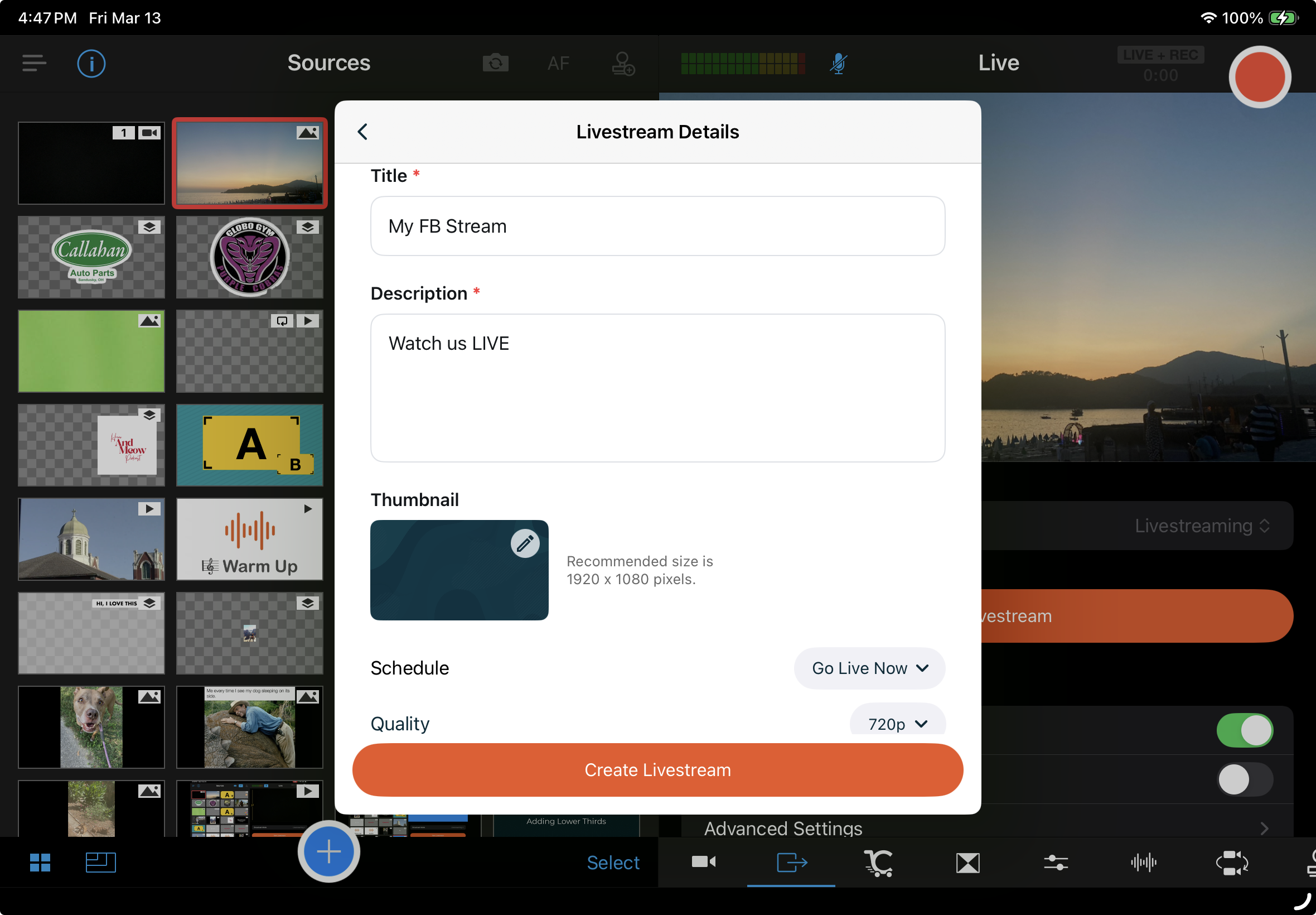This screenshot has width=1316, height=915.
Task: Click the back chevron in Livestream Details
Action: [x=362, y=132]
